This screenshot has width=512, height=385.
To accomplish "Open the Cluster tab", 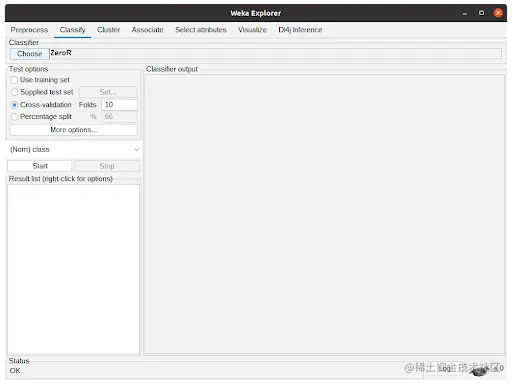I will pyautogui.click(x=108, y=30).
